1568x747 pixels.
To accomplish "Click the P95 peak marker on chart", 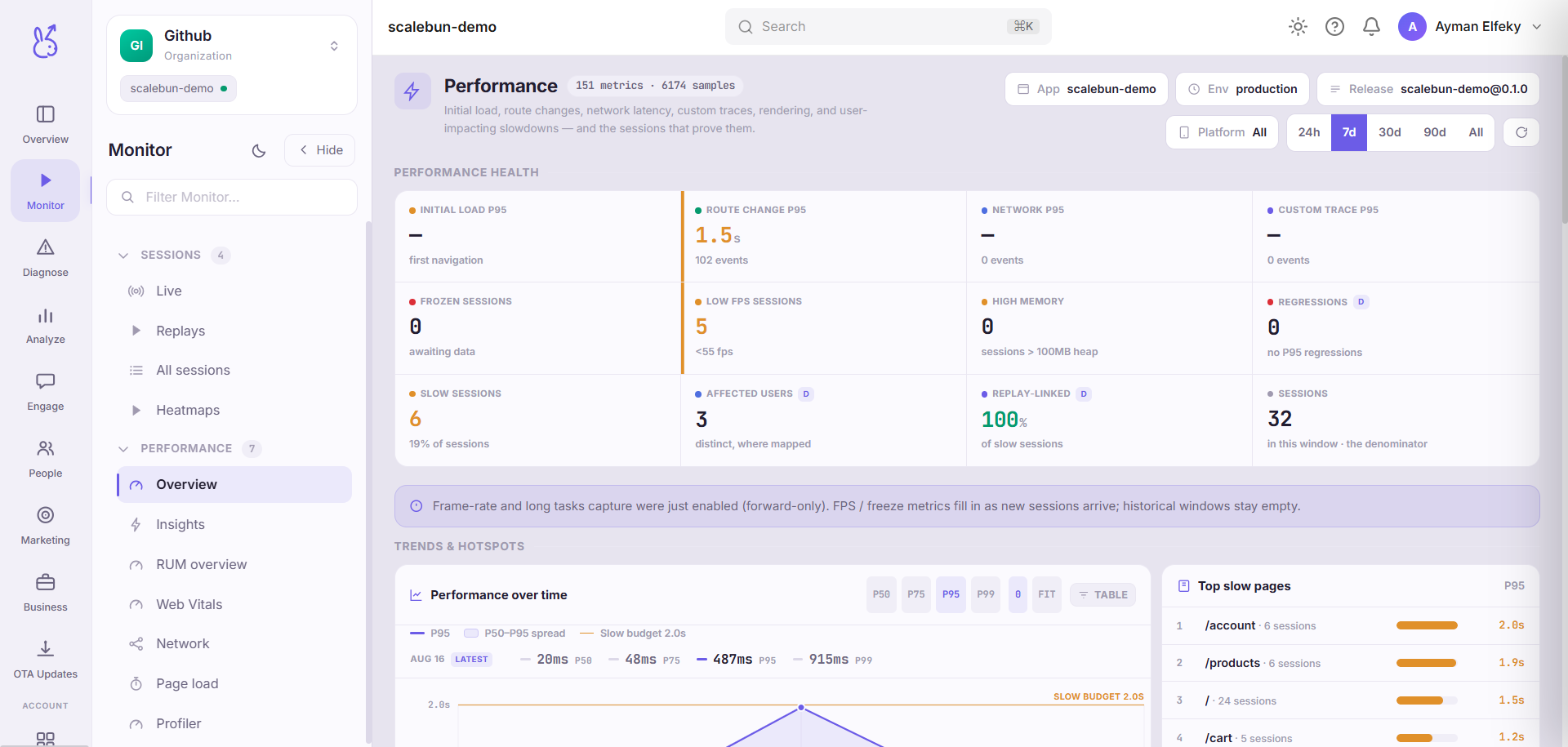I will [x=801, y=707].
